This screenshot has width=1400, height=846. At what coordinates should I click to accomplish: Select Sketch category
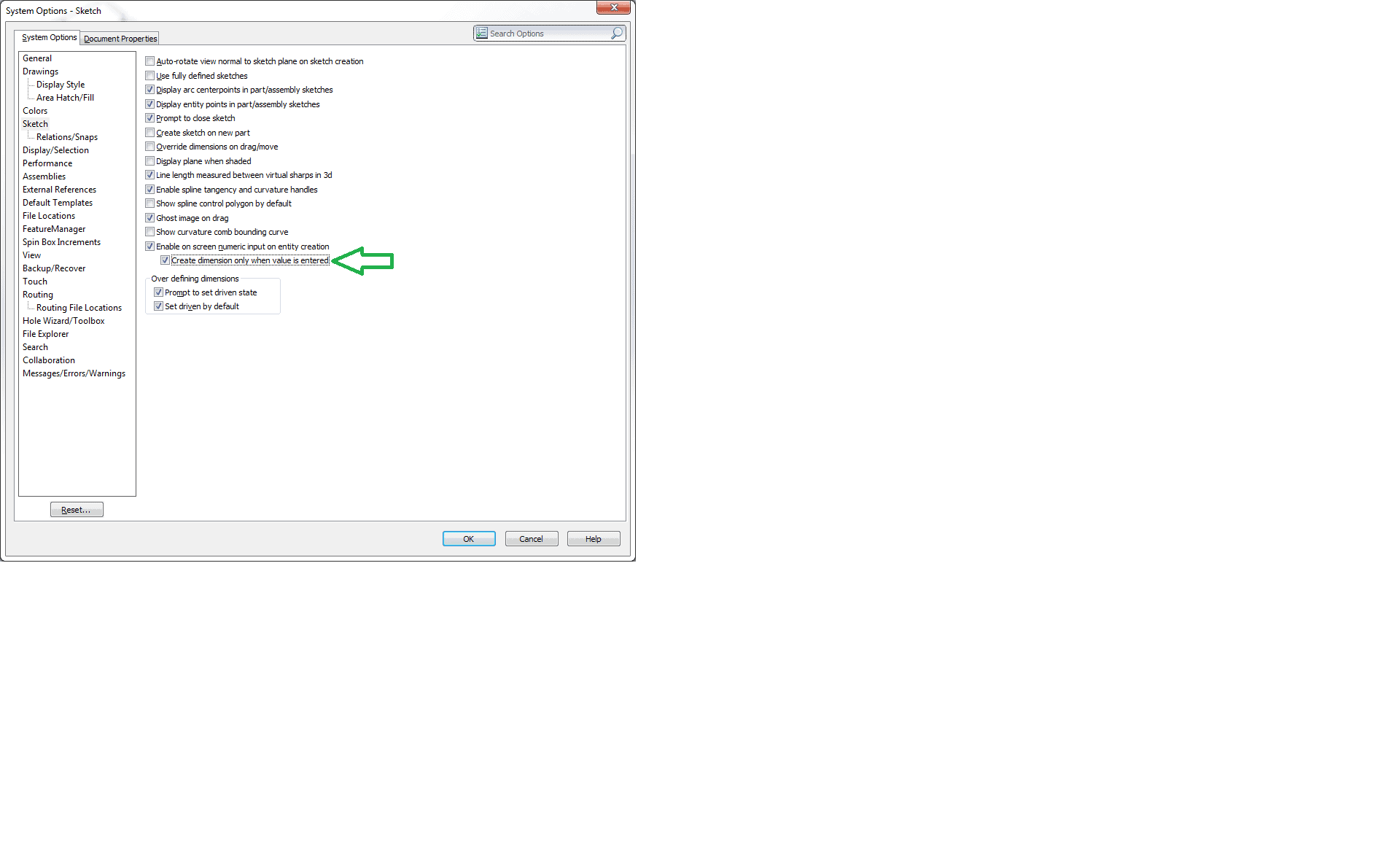pyautogui.click(x=35, y=124)
